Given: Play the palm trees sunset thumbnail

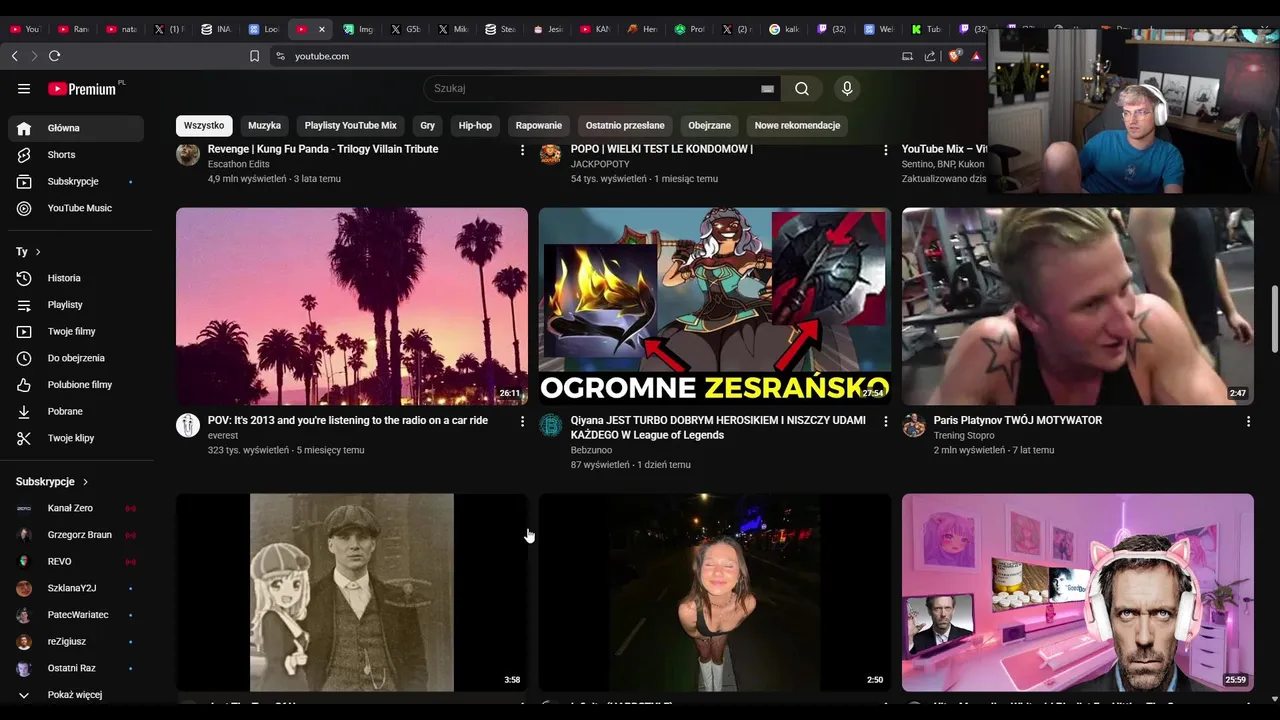Looking at the screenshot, I should coord(352,306).
